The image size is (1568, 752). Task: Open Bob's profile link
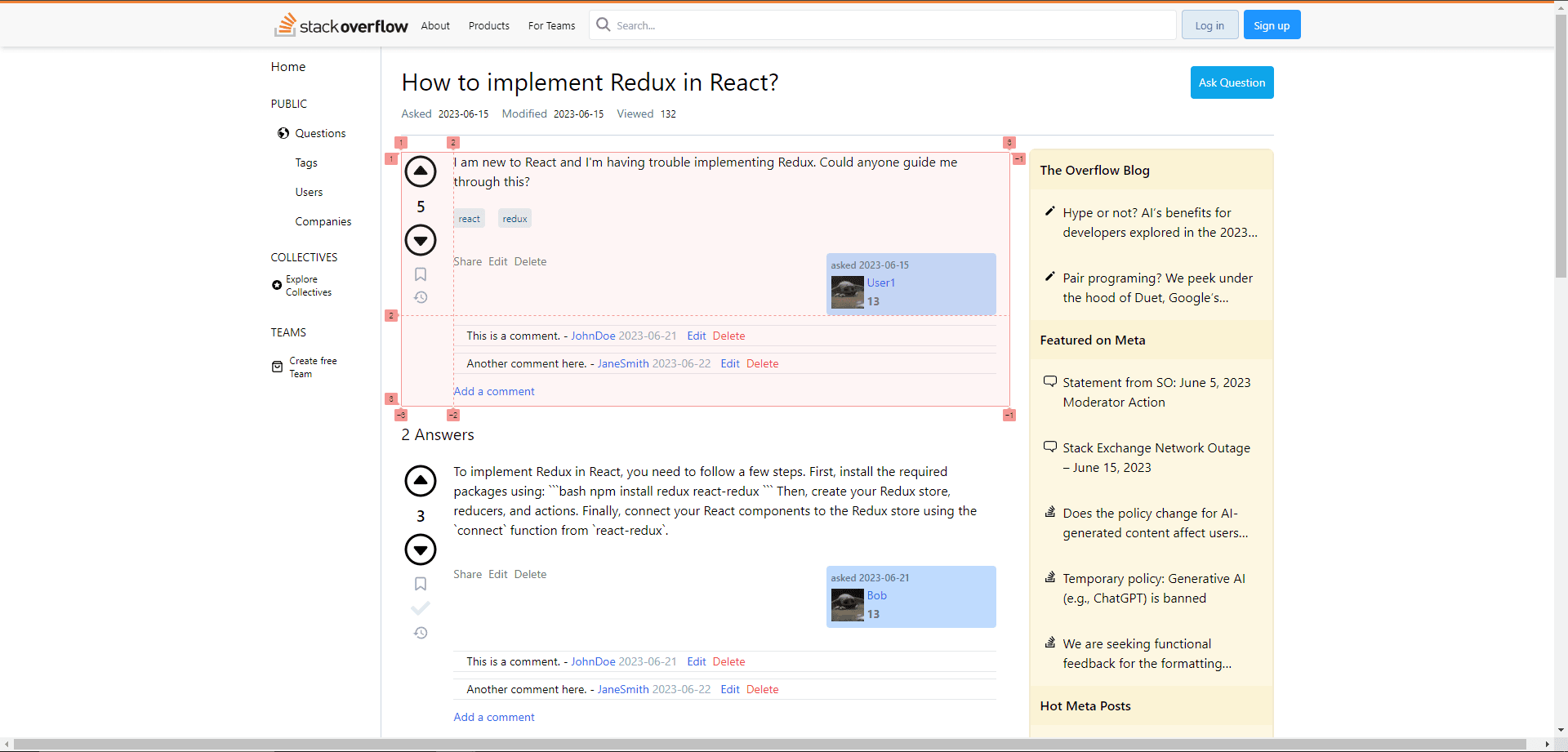876,595
